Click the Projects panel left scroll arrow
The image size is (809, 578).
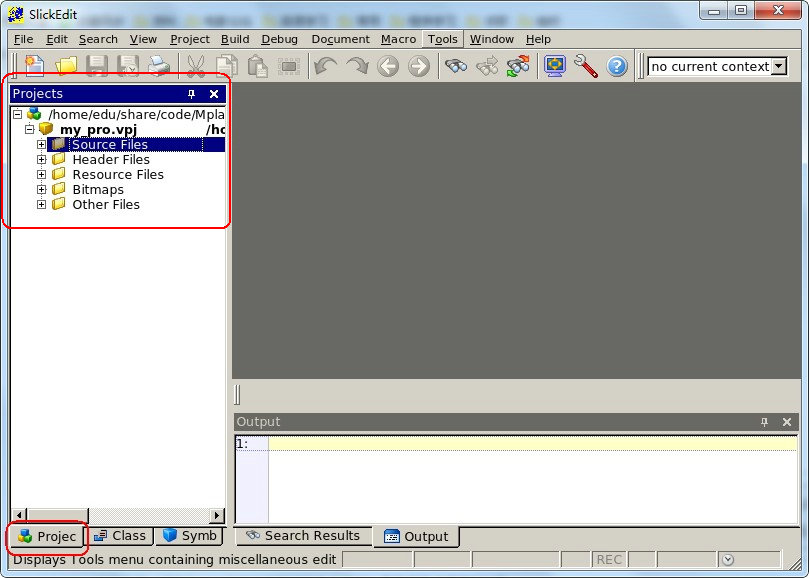tap(19, 515)
